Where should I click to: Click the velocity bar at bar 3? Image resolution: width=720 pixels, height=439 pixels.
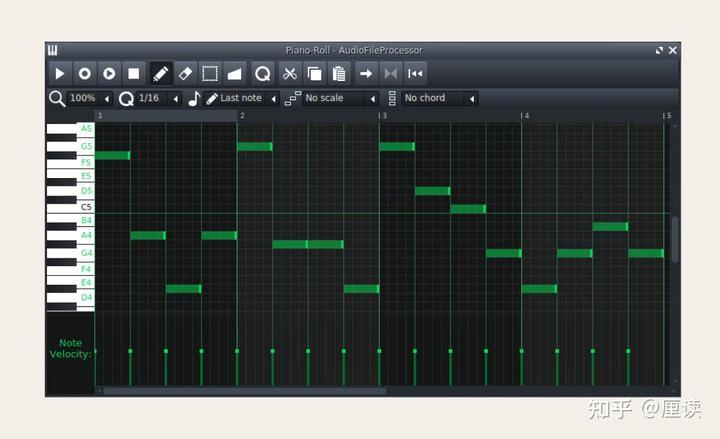(x=379, y=367)
